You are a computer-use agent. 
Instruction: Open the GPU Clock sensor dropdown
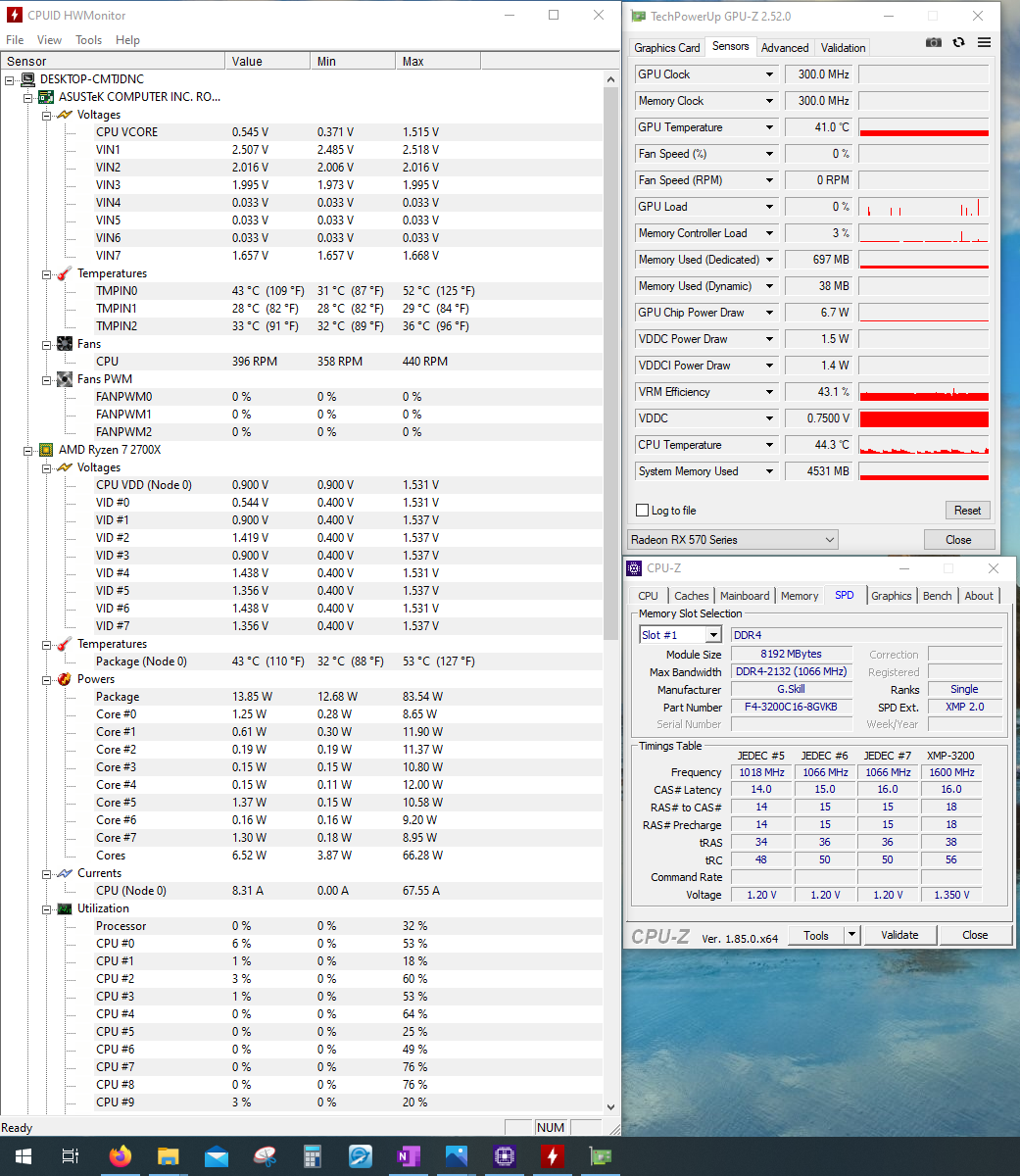(769, 74)
